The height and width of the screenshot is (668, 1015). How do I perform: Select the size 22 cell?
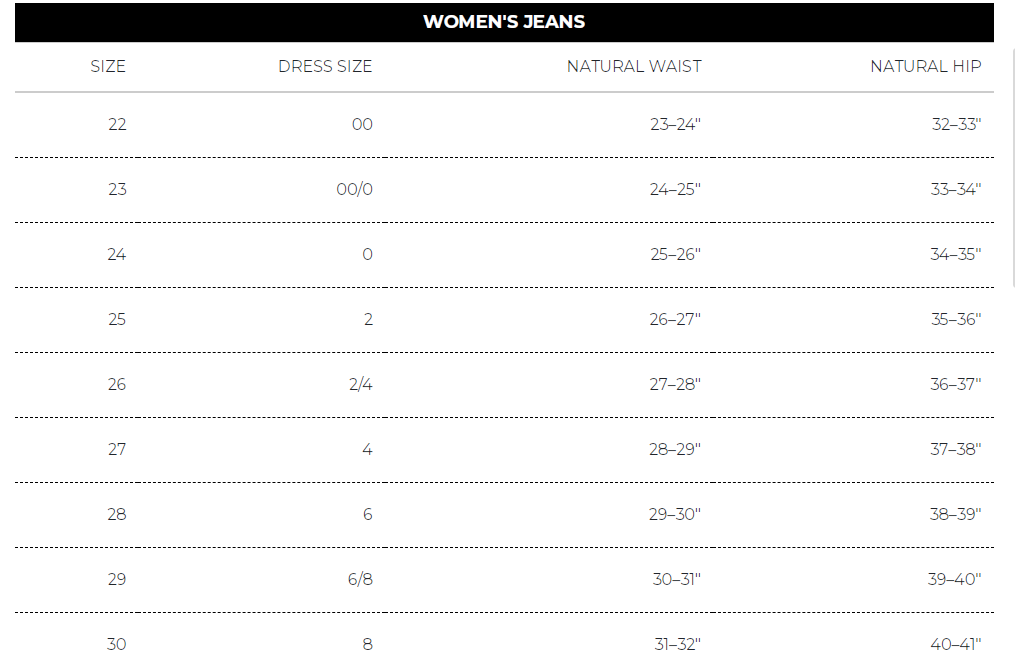[x=117, y=125]
